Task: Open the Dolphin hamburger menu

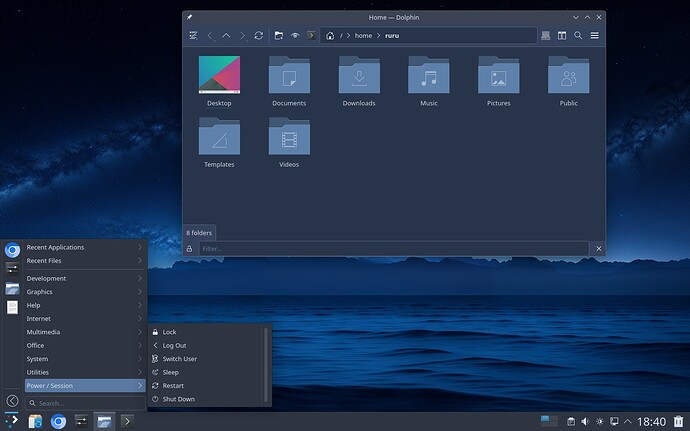Action: [x=594, y=35]
